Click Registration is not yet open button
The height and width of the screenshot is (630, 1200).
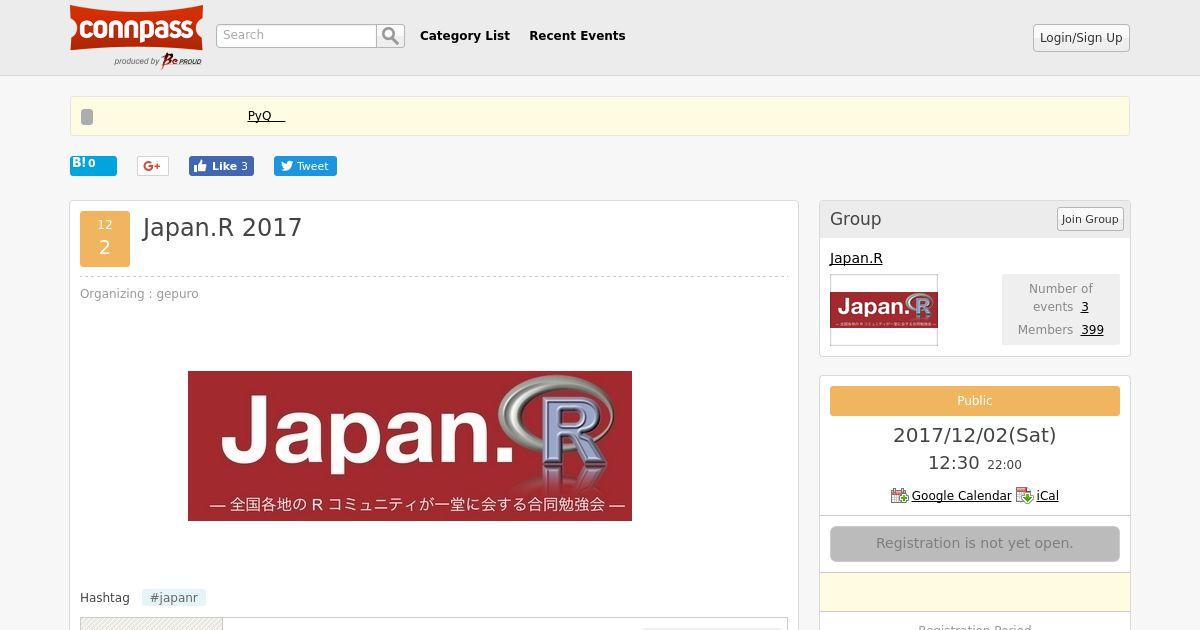975,544
